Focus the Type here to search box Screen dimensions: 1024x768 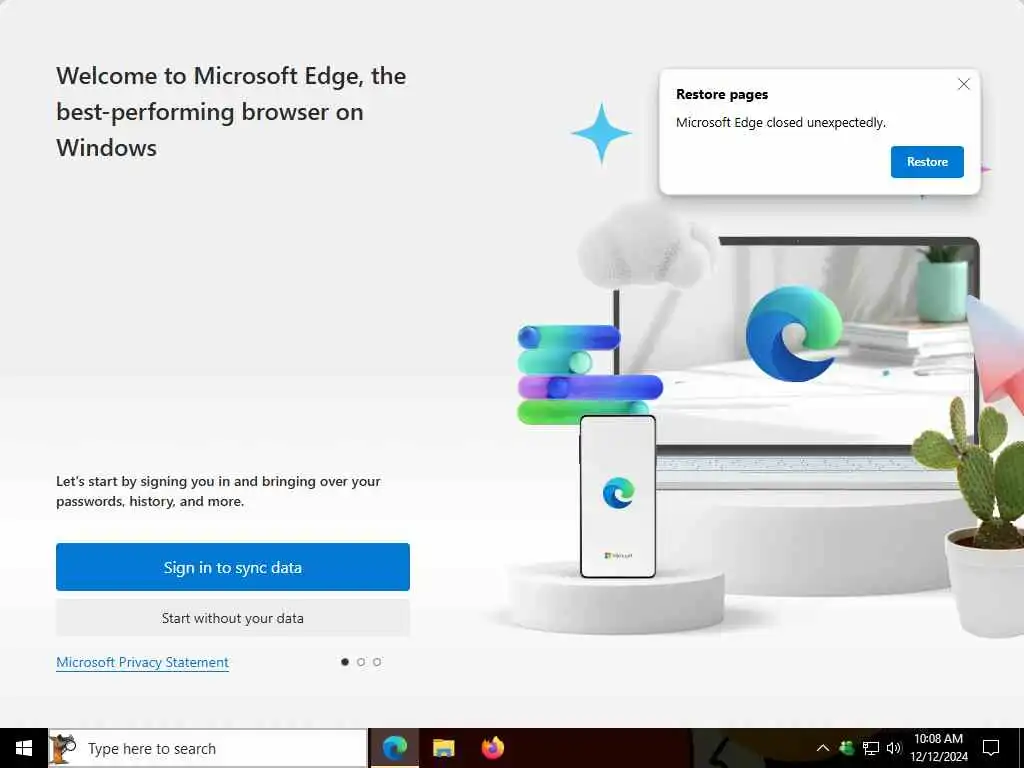pyautogui.click(x=208, y=748)
